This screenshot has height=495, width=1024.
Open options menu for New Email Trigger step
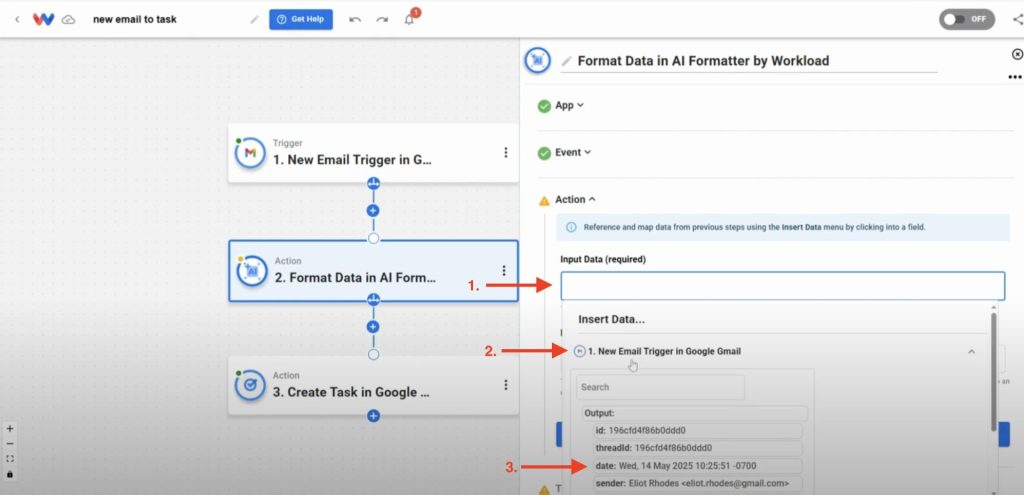pos(505,153)
